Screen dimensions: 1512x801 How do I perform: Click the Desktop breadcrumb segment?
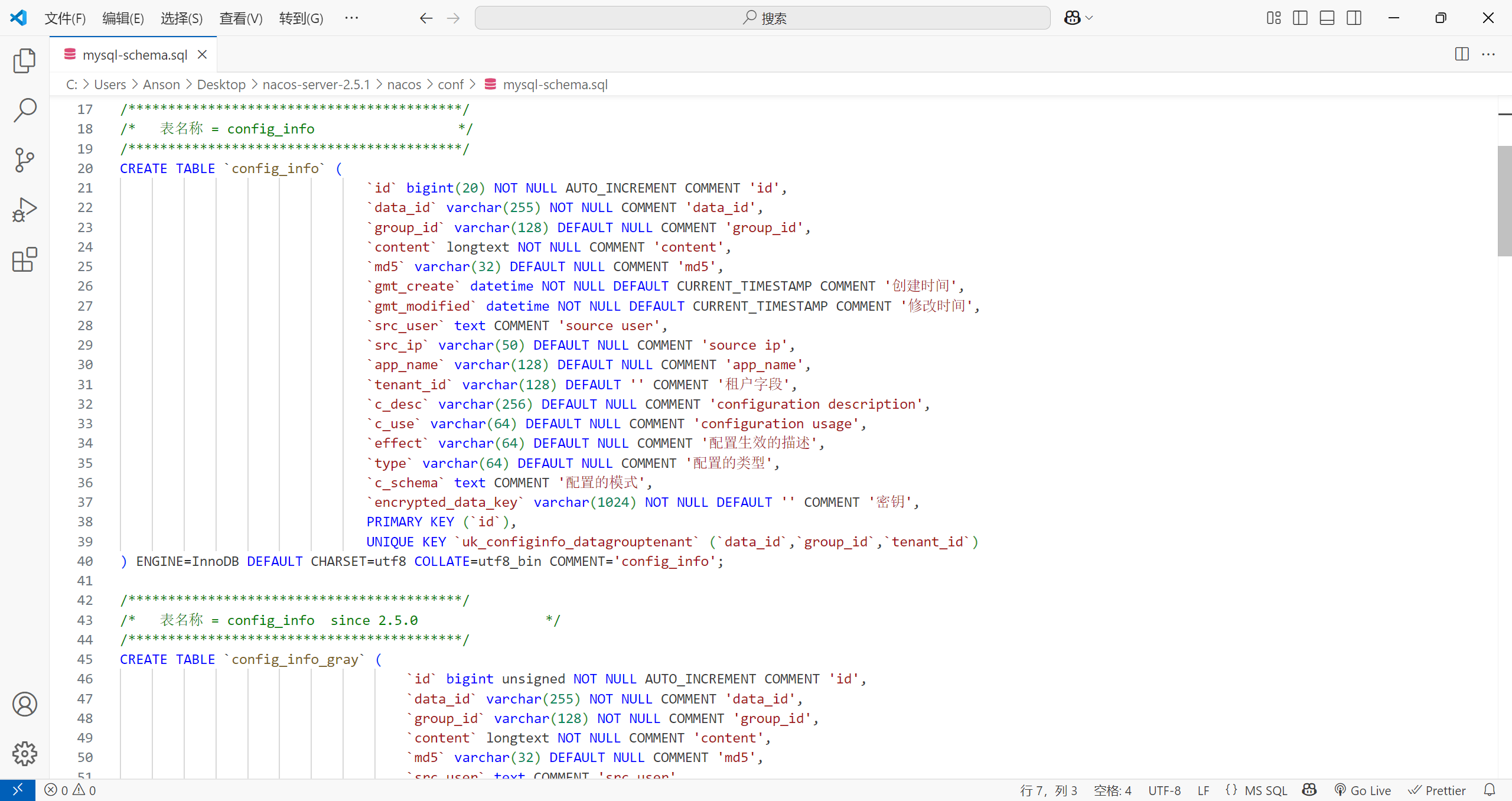(221, 84)
